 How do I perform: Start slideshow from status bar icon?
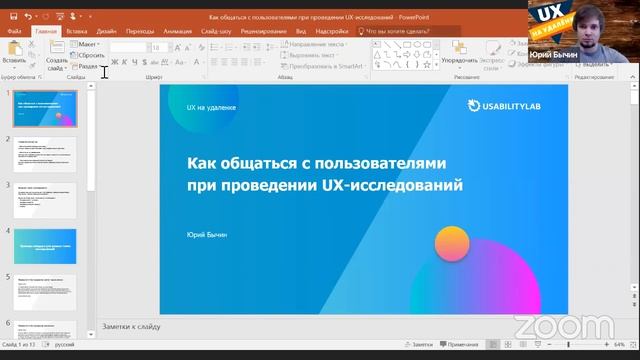pyautogui.click(x=538, y=344)
